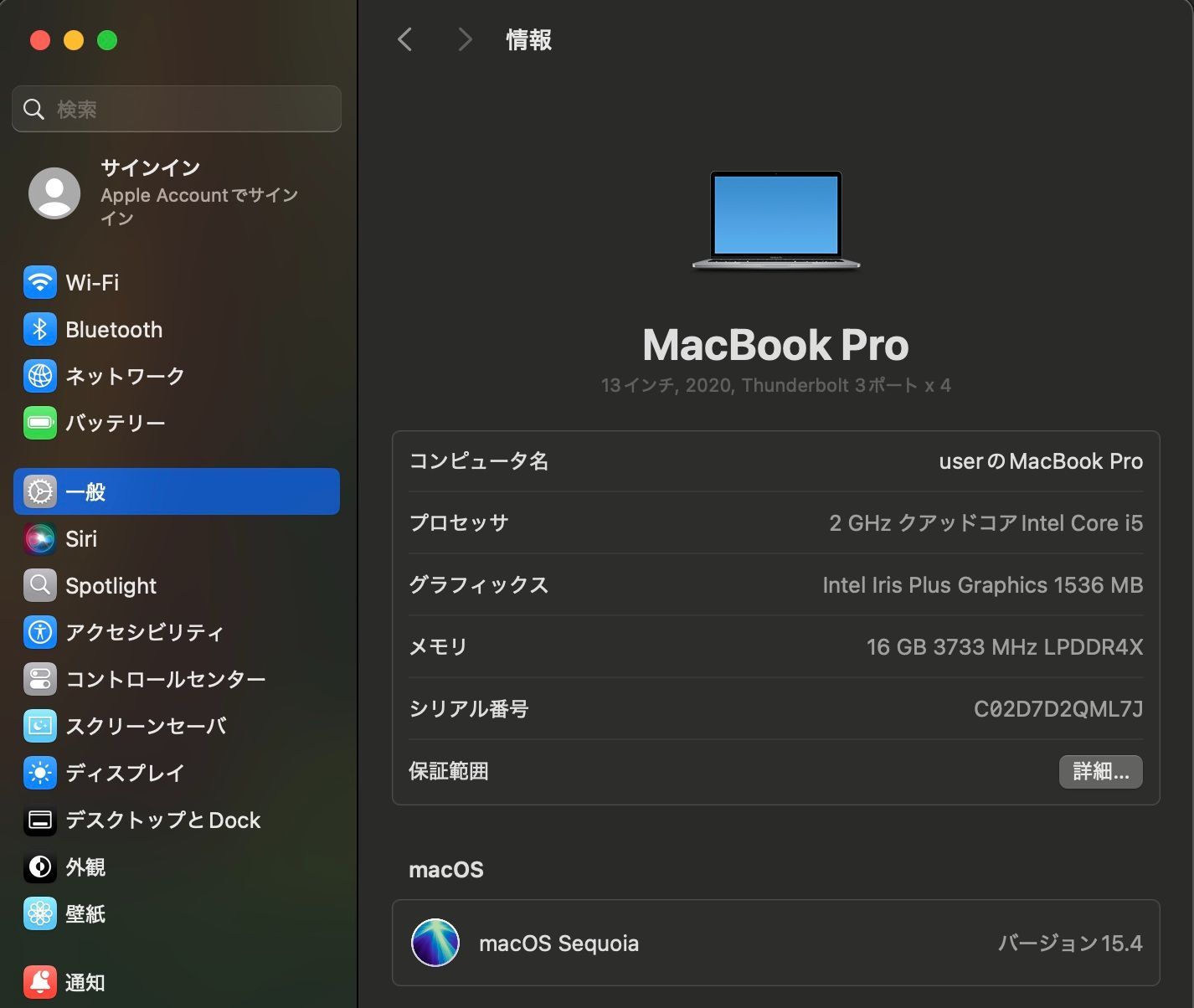Click バージョン15.4 version text
1194x1008 pixels.
pos(1070,944)
